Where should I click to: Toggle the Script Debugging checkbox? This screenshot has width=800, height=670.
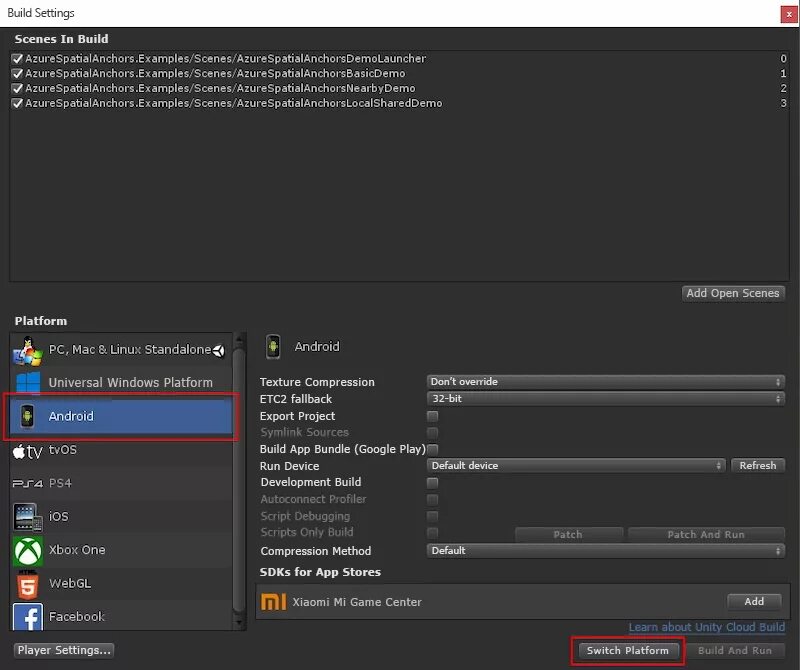tap(432, 516)
